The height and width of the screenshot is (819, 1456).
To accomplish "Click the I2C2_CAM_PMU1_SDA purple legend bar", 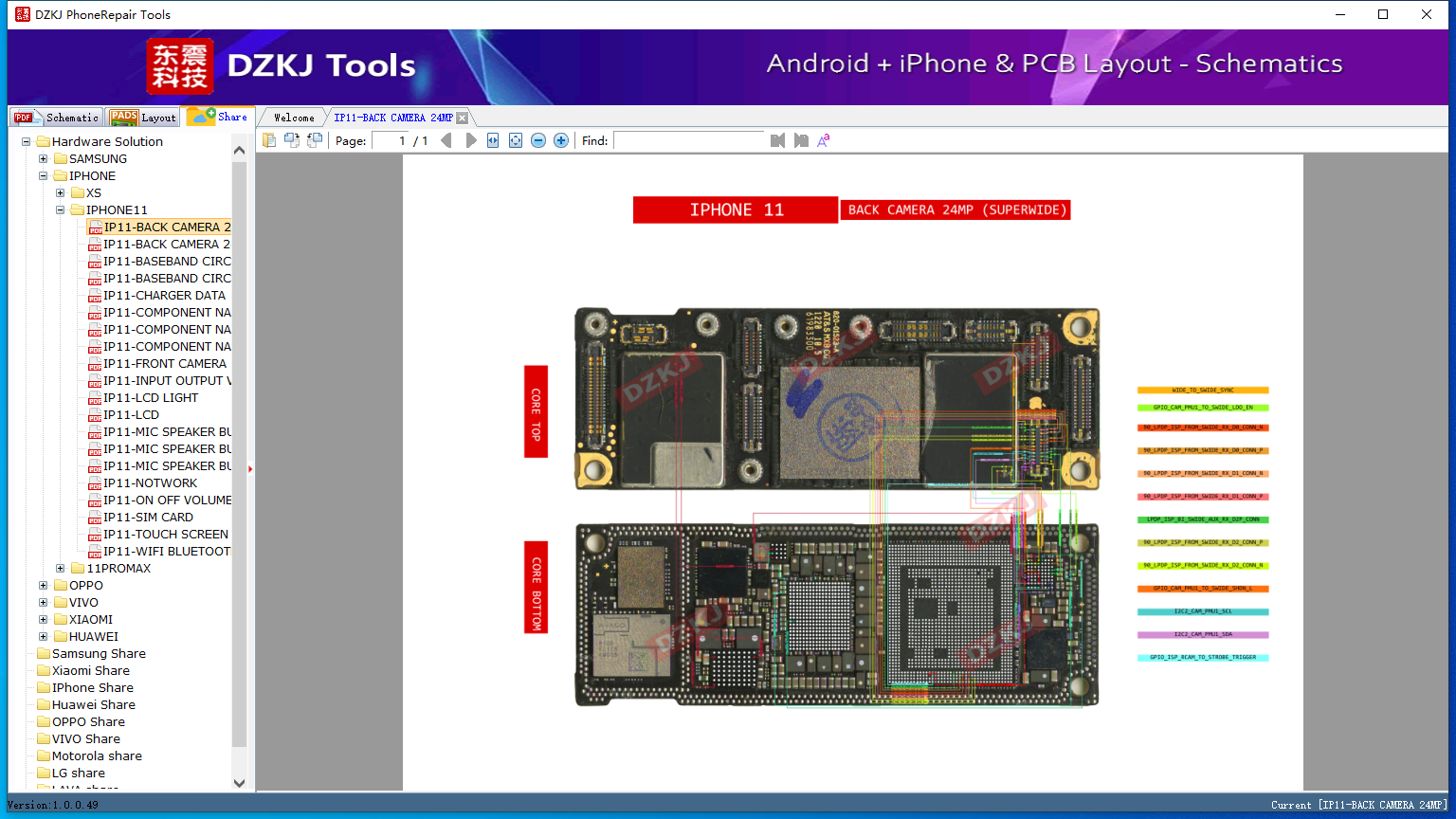I will [x=1203, y=634].
